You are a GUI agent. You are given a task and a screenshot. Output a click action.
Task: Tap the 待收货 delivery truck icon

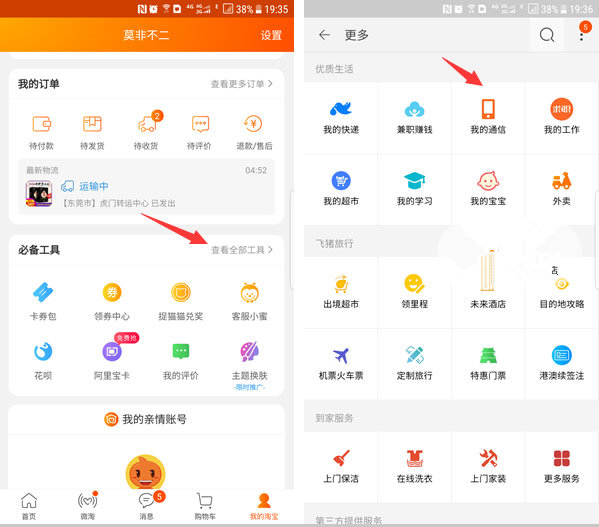(147, 123)
